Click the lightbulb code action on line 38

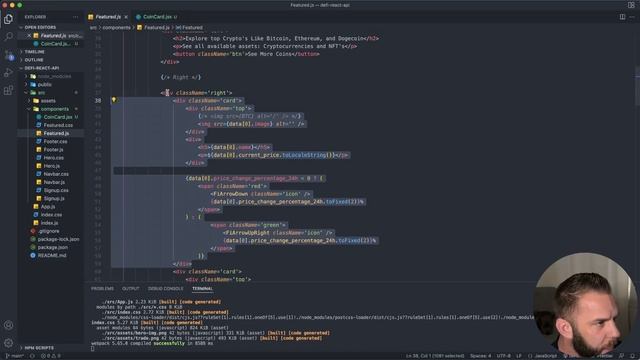[x=114, y=100]
